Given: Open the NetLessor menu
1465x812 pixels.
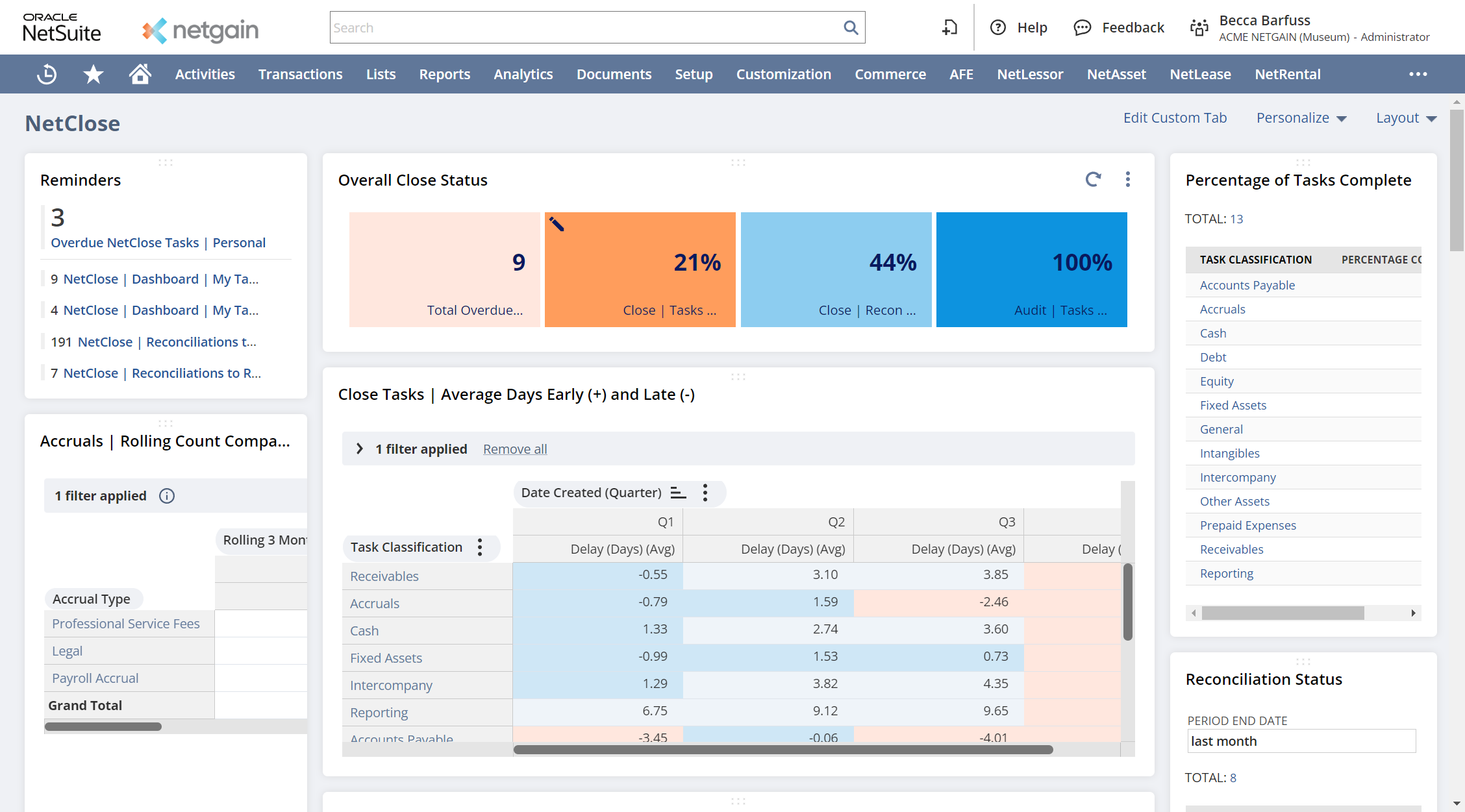Looking at the screenshot, I should [x=1030, y=74].
